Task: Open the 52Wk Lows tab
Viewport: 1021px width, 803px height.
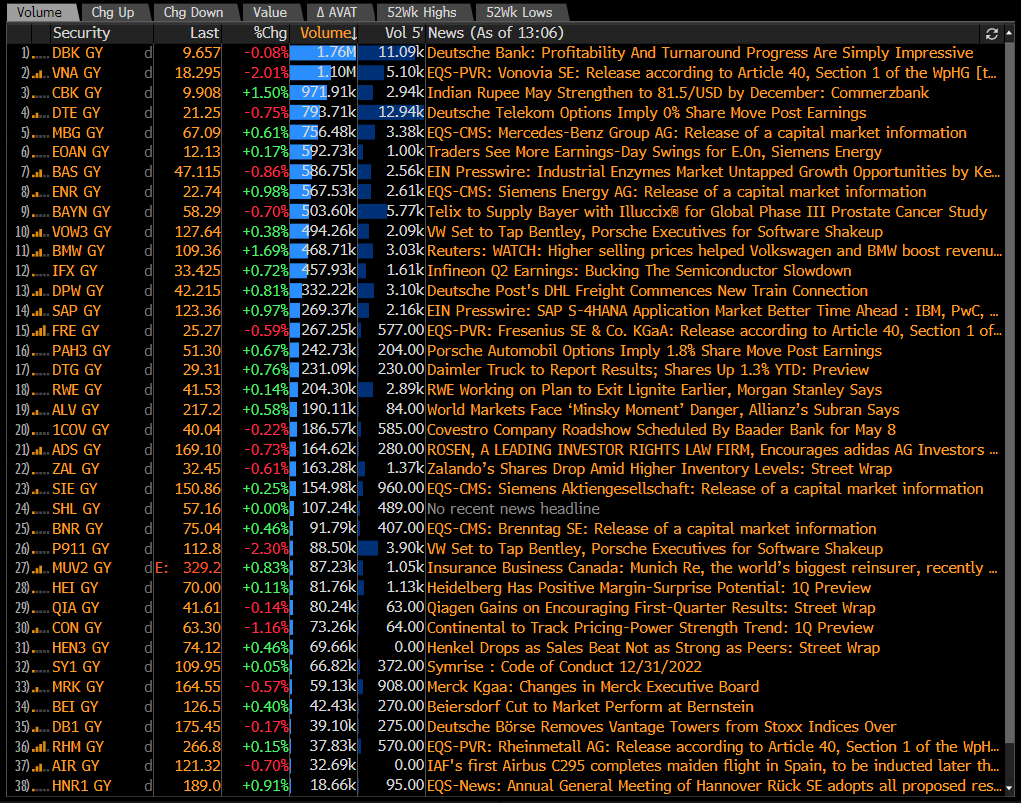Action: tap(520, 12)
